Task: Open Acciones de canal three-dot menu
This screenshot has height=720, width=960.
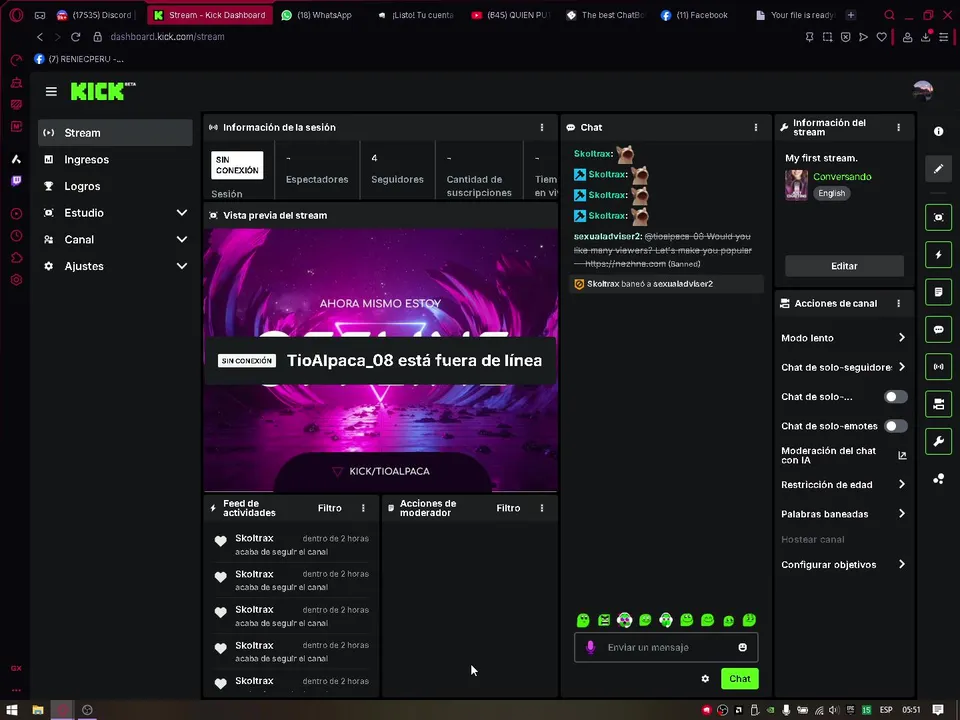Action: click(898, 303)
